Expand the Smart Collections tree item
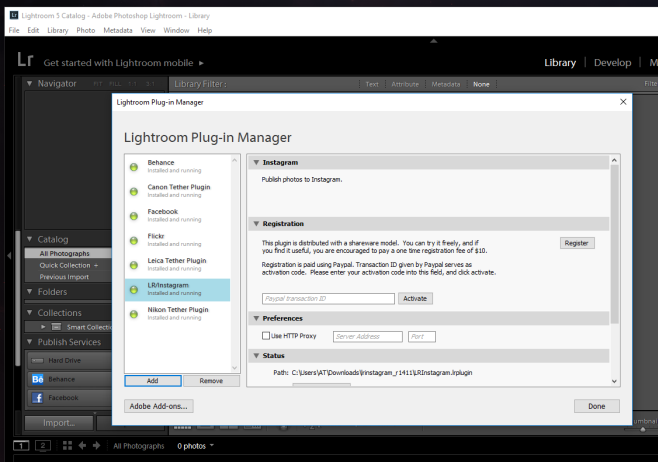This screenshot has height=462, width=658. tap(43, 327)
